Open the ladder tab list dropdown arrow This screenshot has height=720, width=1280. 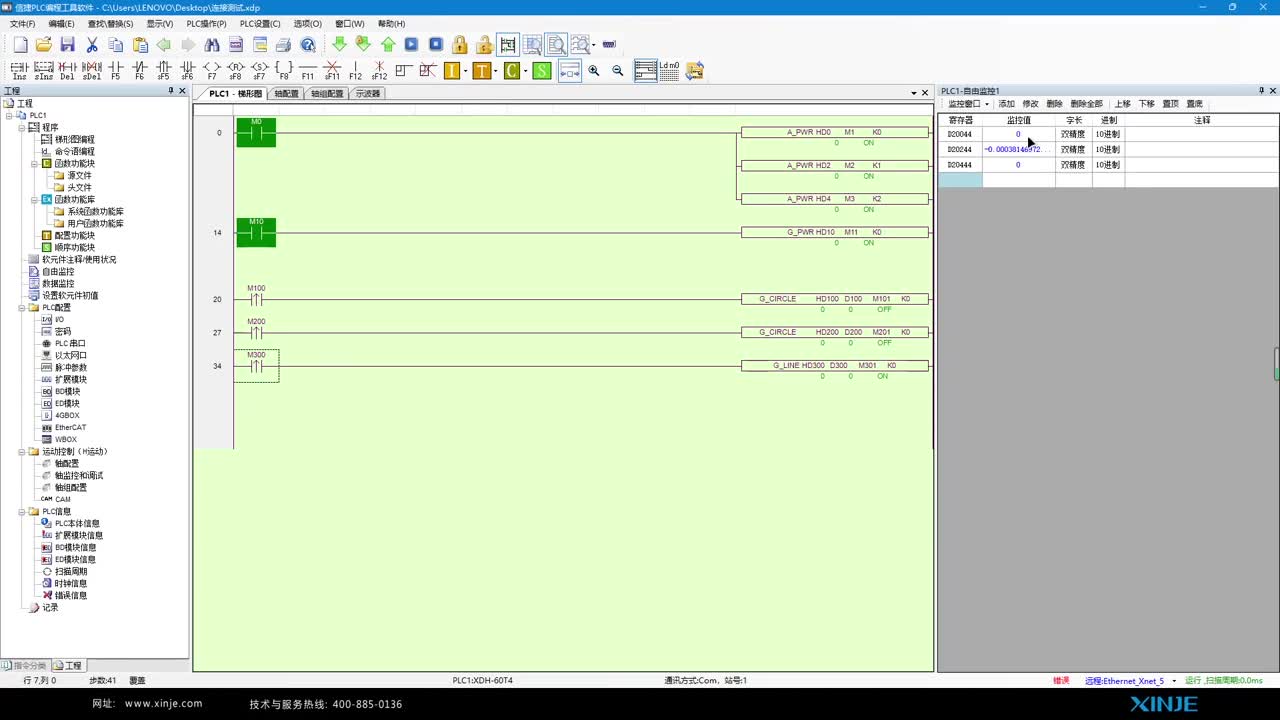(913, 93)
